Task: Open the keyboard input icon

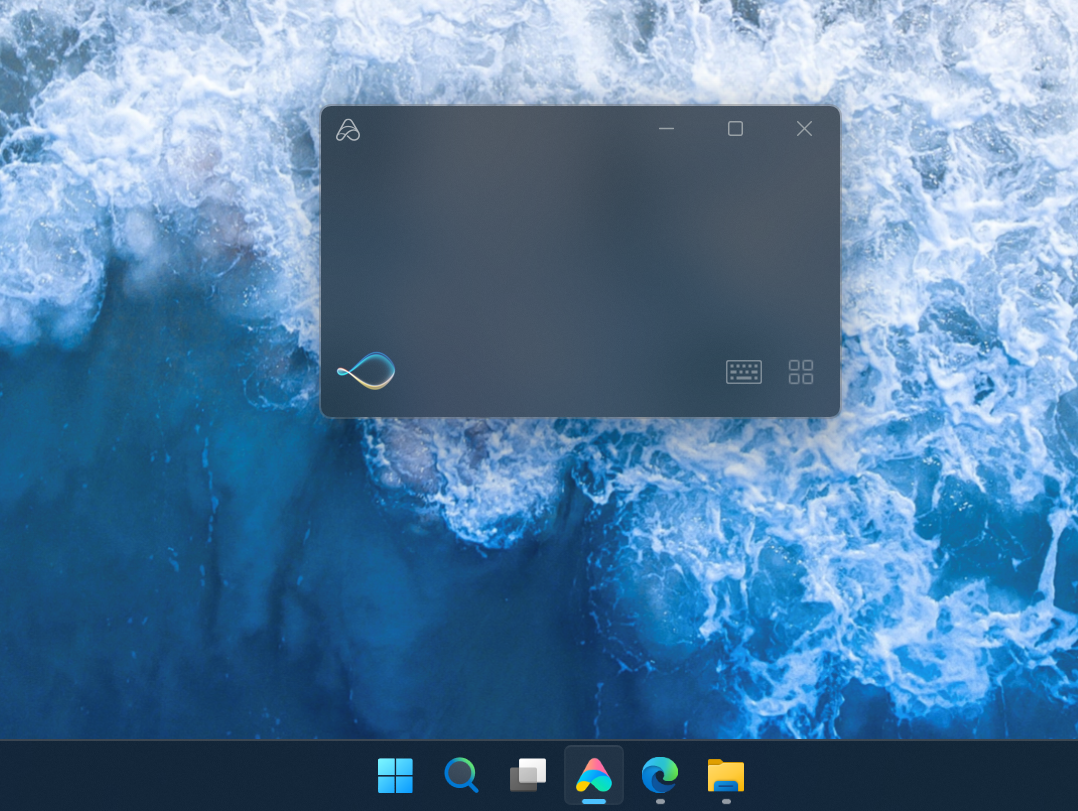Action: tap(744, 372)
